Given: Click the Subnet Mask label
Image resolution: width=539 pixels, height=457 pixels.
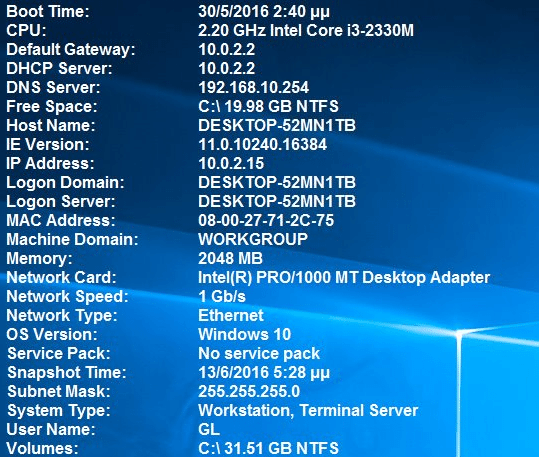Looking at the screenshot, I should [59, 391].
